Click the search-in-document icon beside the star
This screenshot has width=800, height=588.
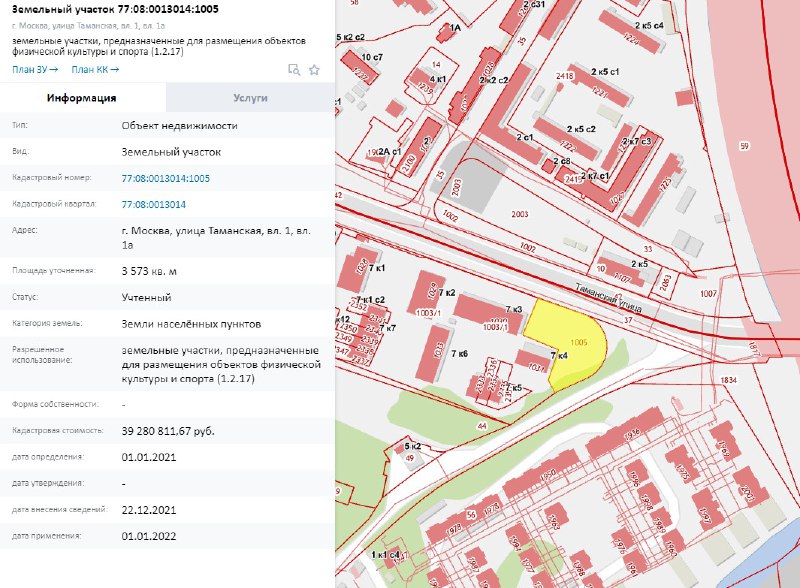(x=294, y=70)
